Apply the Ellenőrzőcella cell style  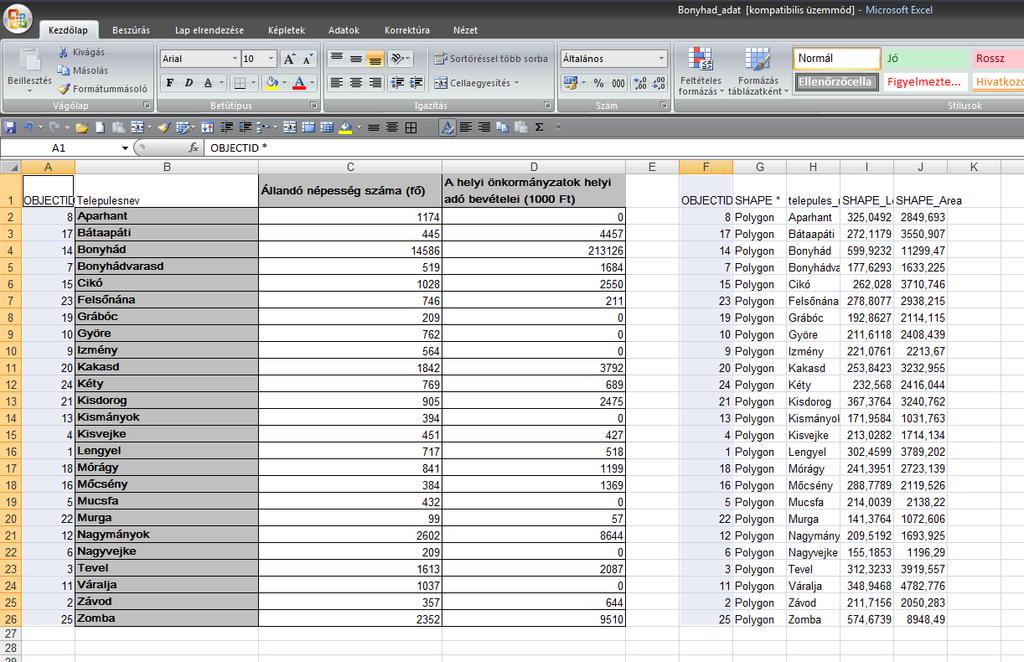pyautogui.click(x=837, y=82)
